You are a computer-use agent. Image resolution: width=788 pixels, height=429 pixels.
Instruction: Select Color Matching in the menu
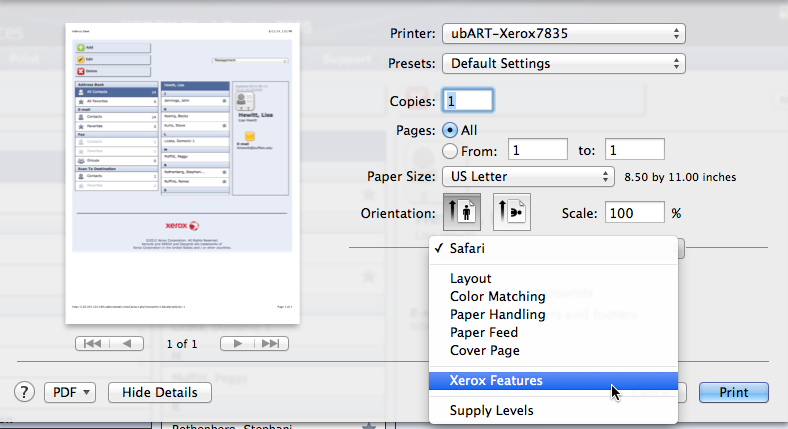pyautogui.click(x=498, y=296)
